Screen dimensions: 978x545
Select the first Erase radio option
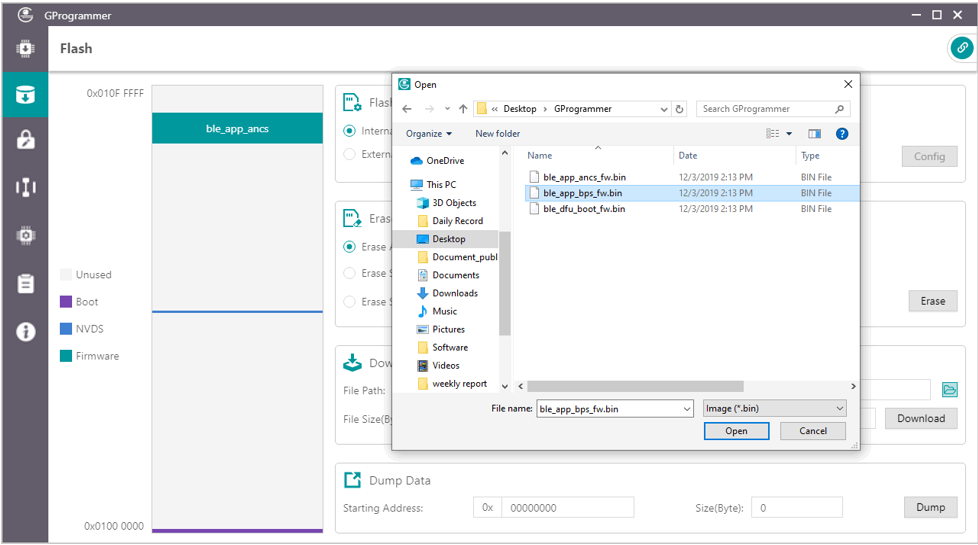pos(349,247)
